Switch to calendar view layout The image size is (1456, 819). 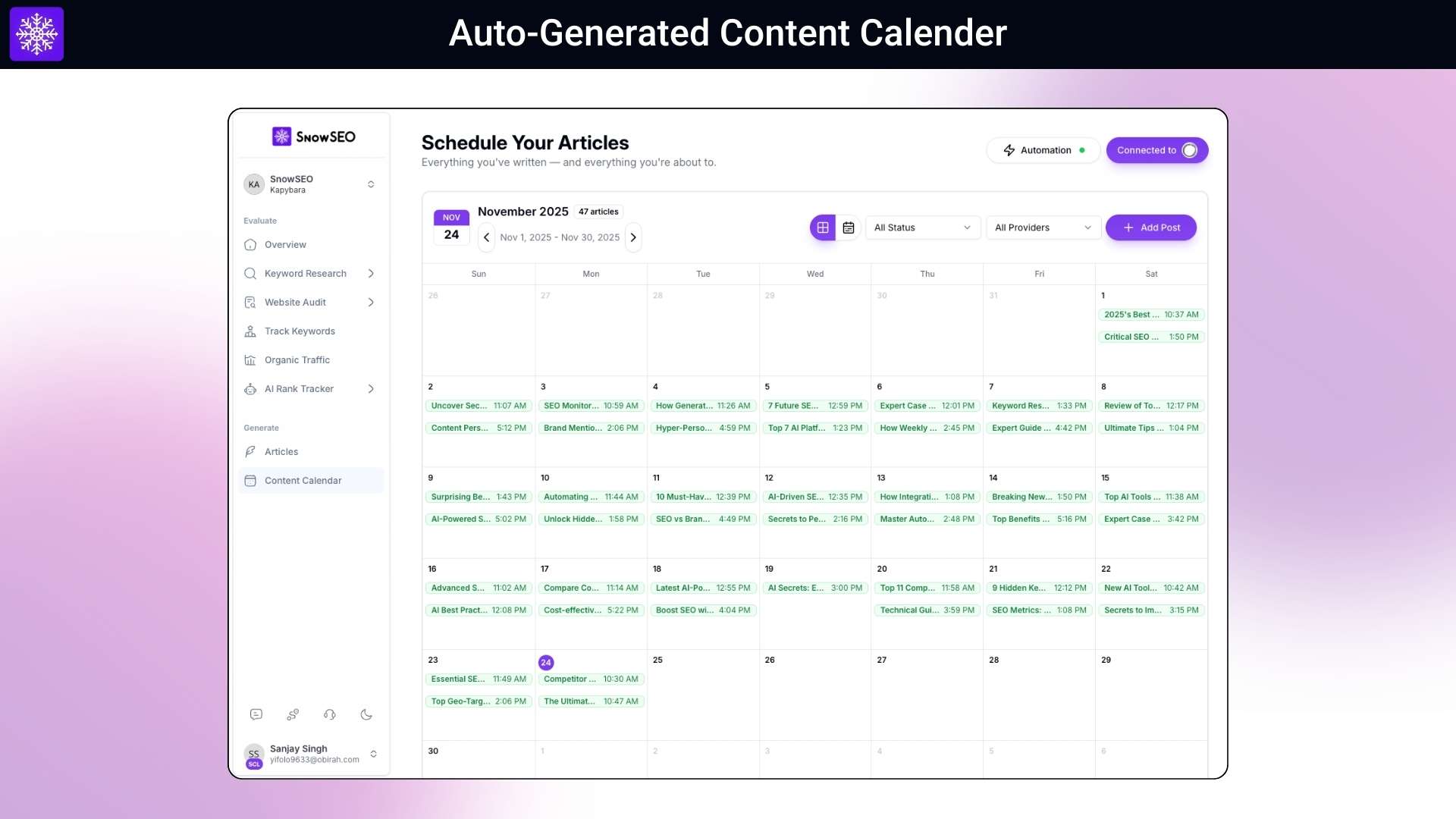pyautogui.click(x=849, y=227)
